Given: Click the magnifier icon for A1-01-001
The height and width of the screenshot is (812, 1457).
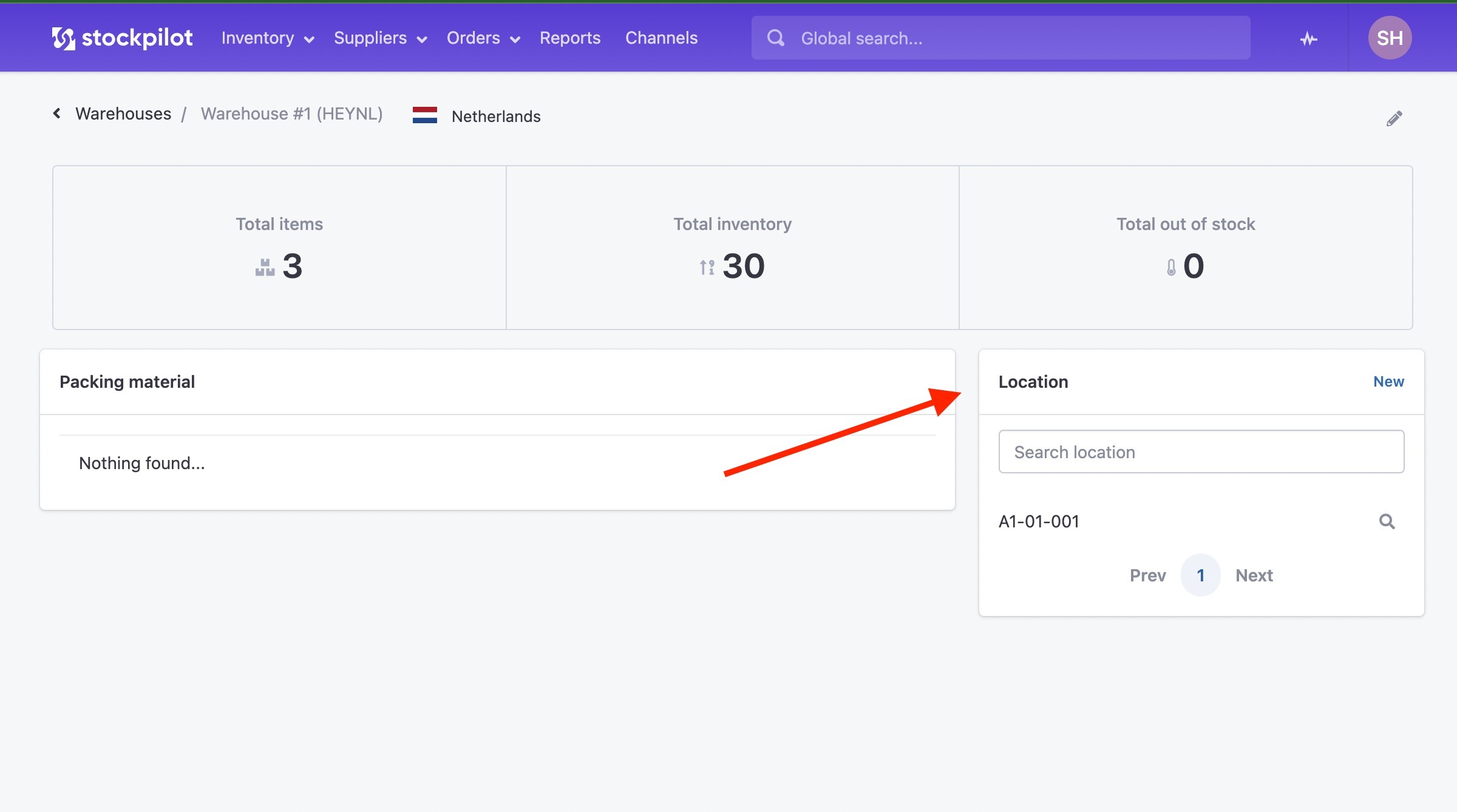Looking at the screenshot, I should click(1387, 521).
